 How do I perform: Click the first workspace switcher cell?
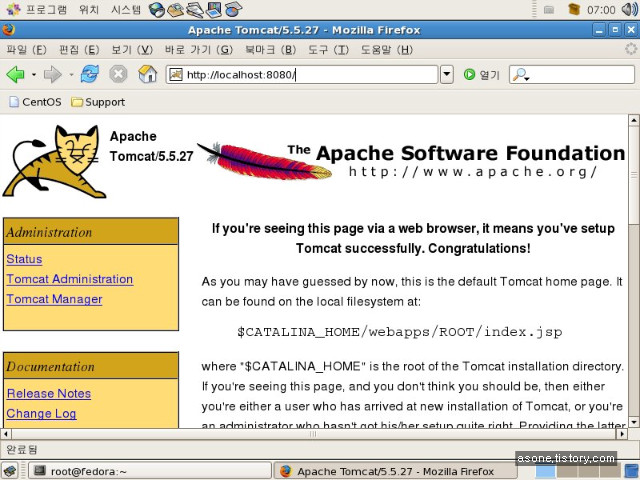545,471
